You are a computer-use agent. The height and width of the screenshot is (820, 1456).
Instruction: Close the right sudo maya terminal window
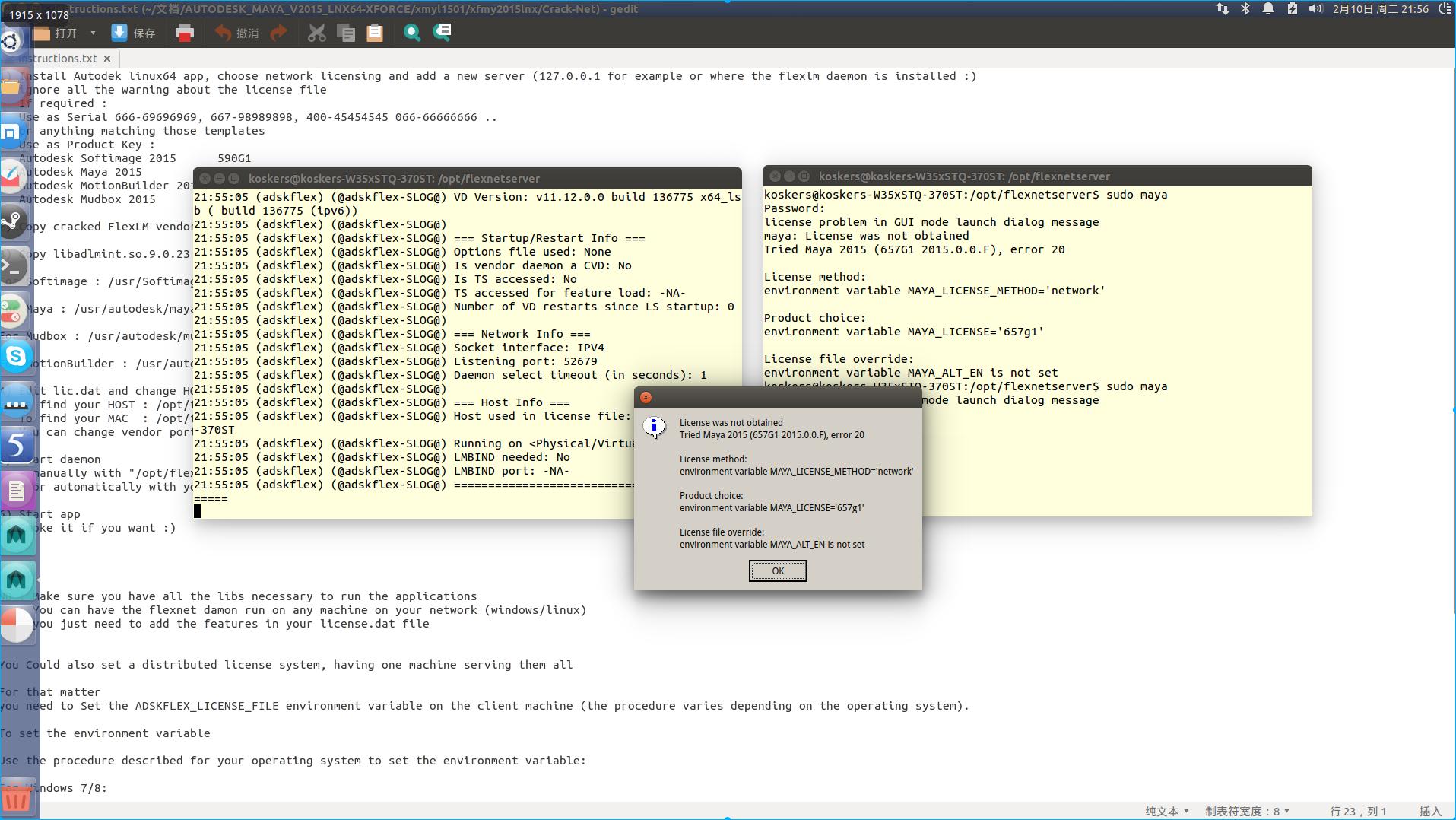coord(775,176)
